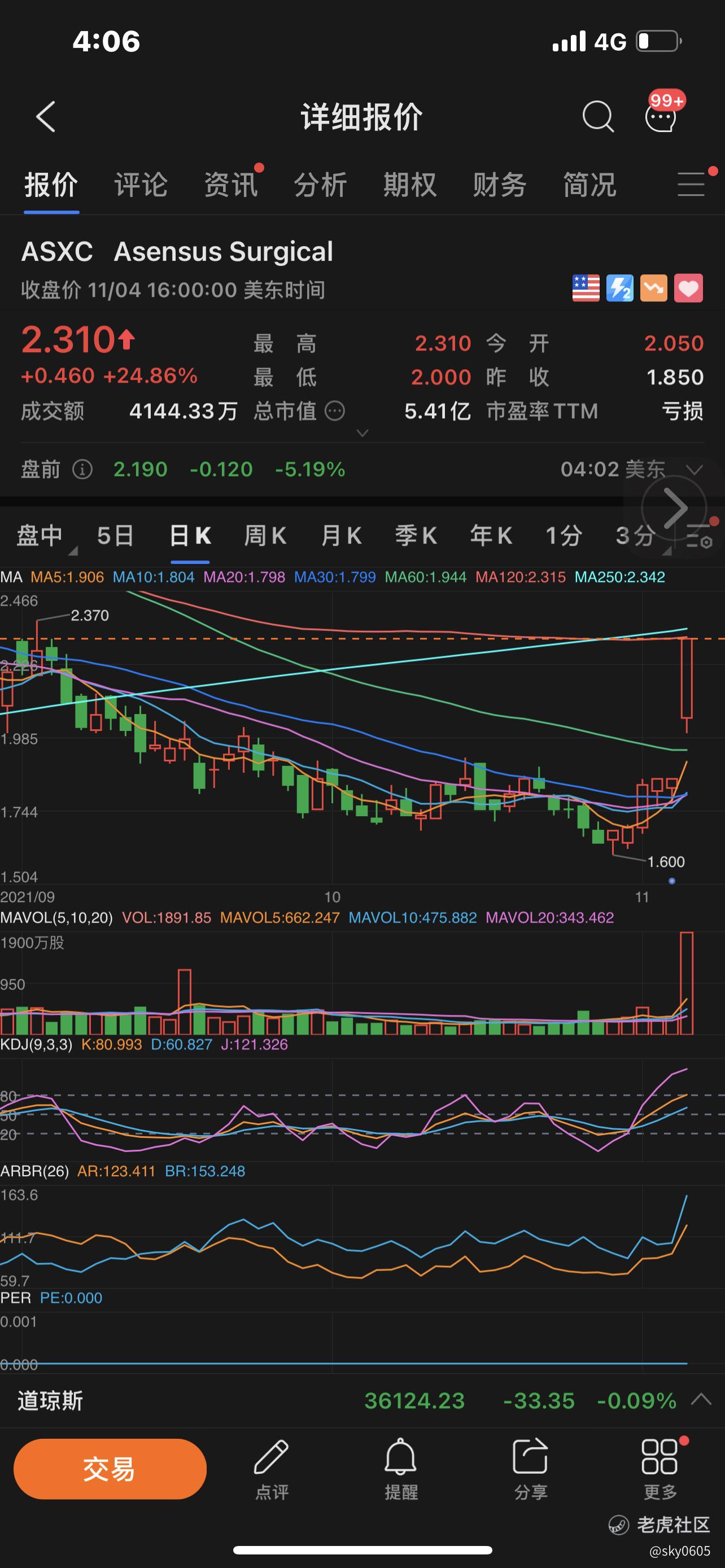
Task: Tap MAVOL(5,10,20) indicator label
Action: 56,917
